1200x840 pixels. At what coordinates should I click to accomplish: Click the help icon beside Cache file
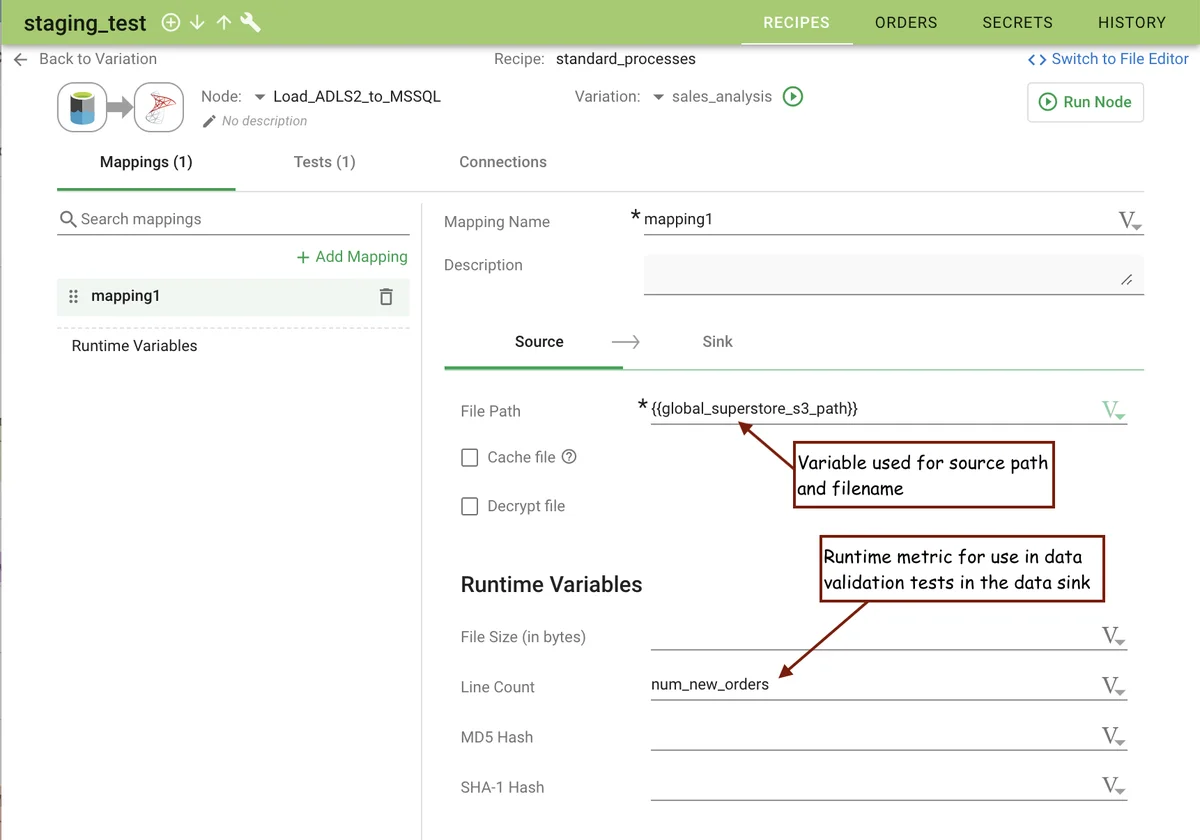point(569,457)
